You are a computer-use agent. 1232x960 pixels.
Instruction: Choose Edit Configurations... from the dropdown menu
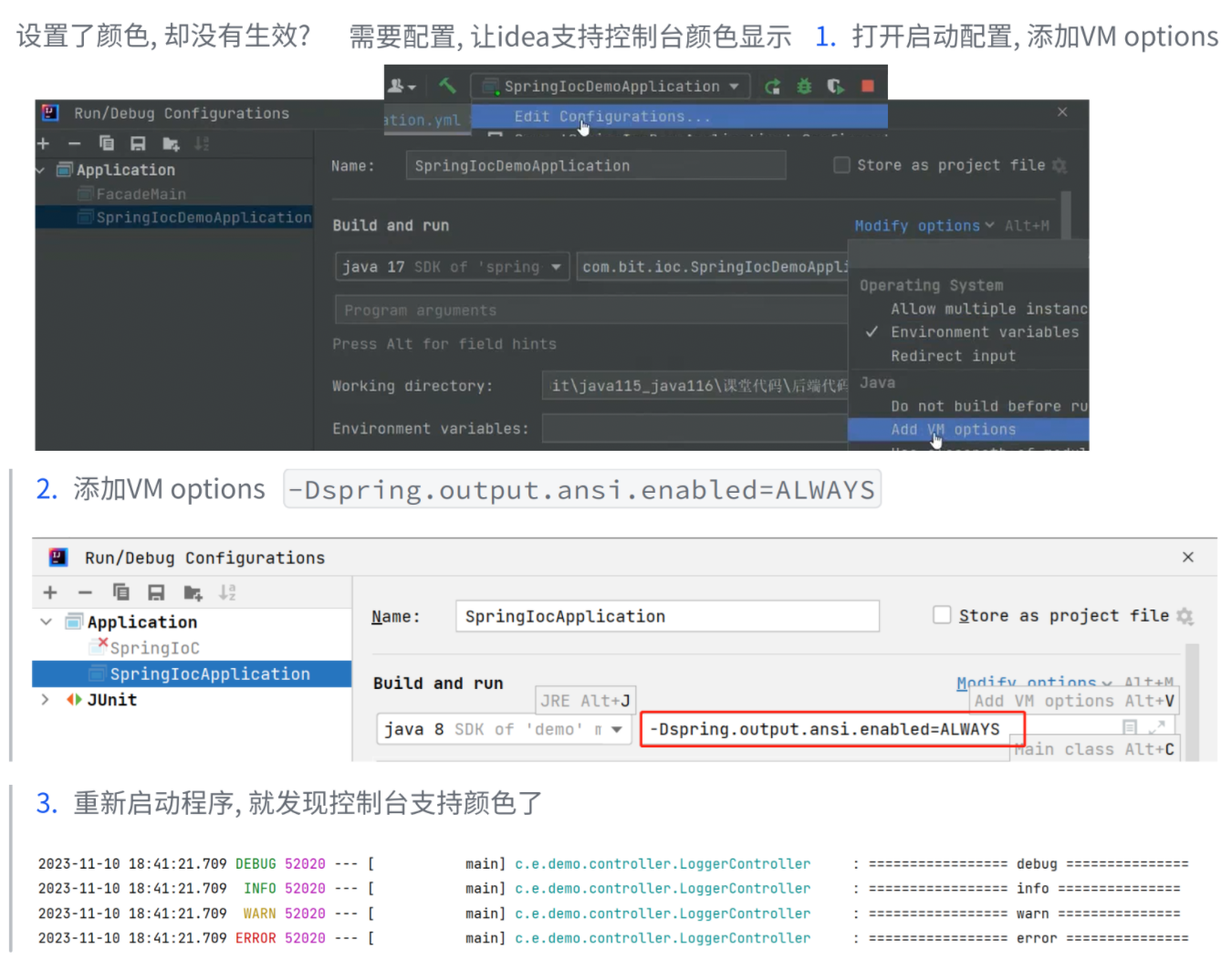point(679,117)
